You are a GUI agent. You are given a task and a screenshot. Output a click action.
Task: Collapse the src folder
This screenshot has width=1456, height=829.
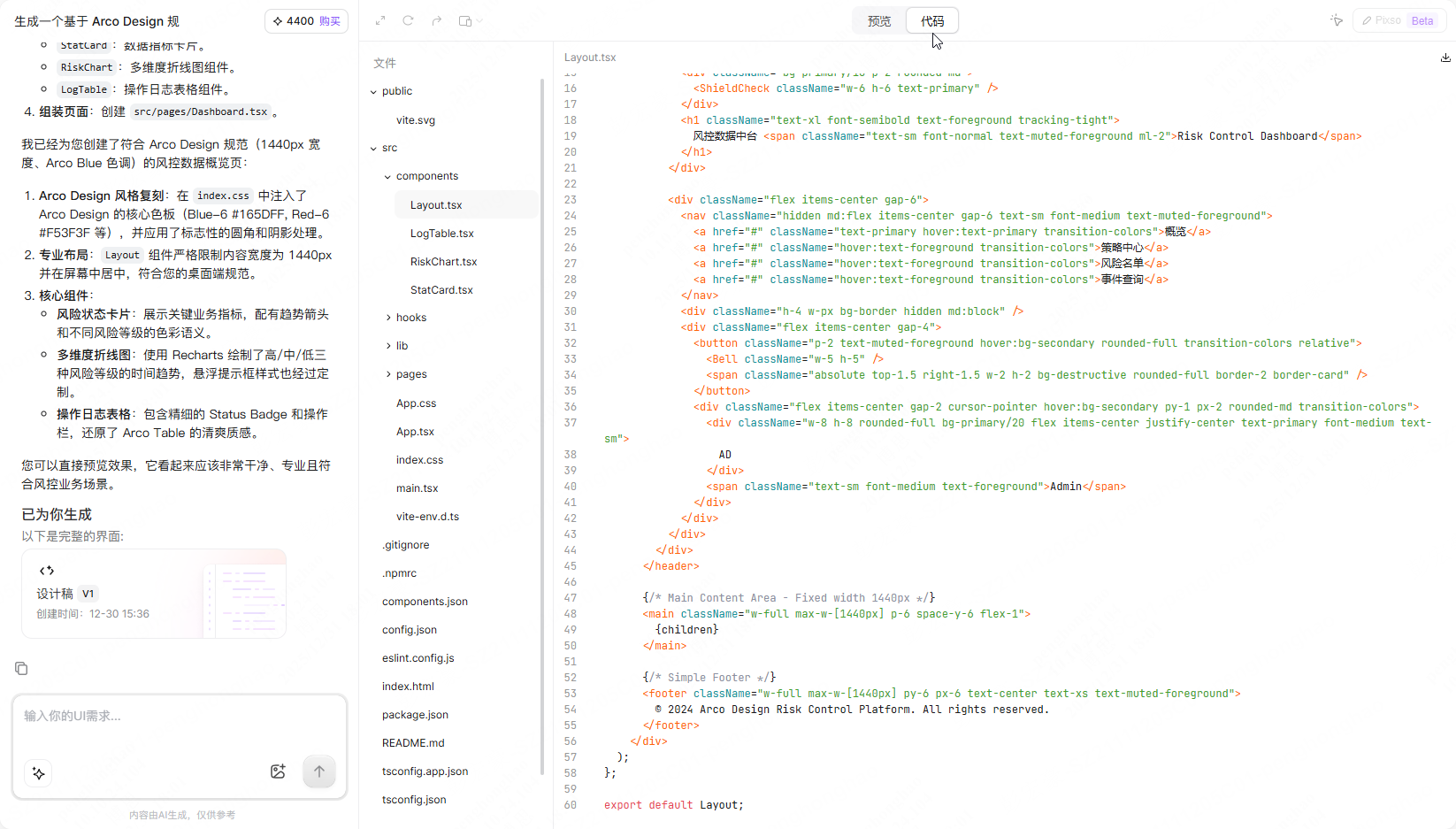coord(373,148)
